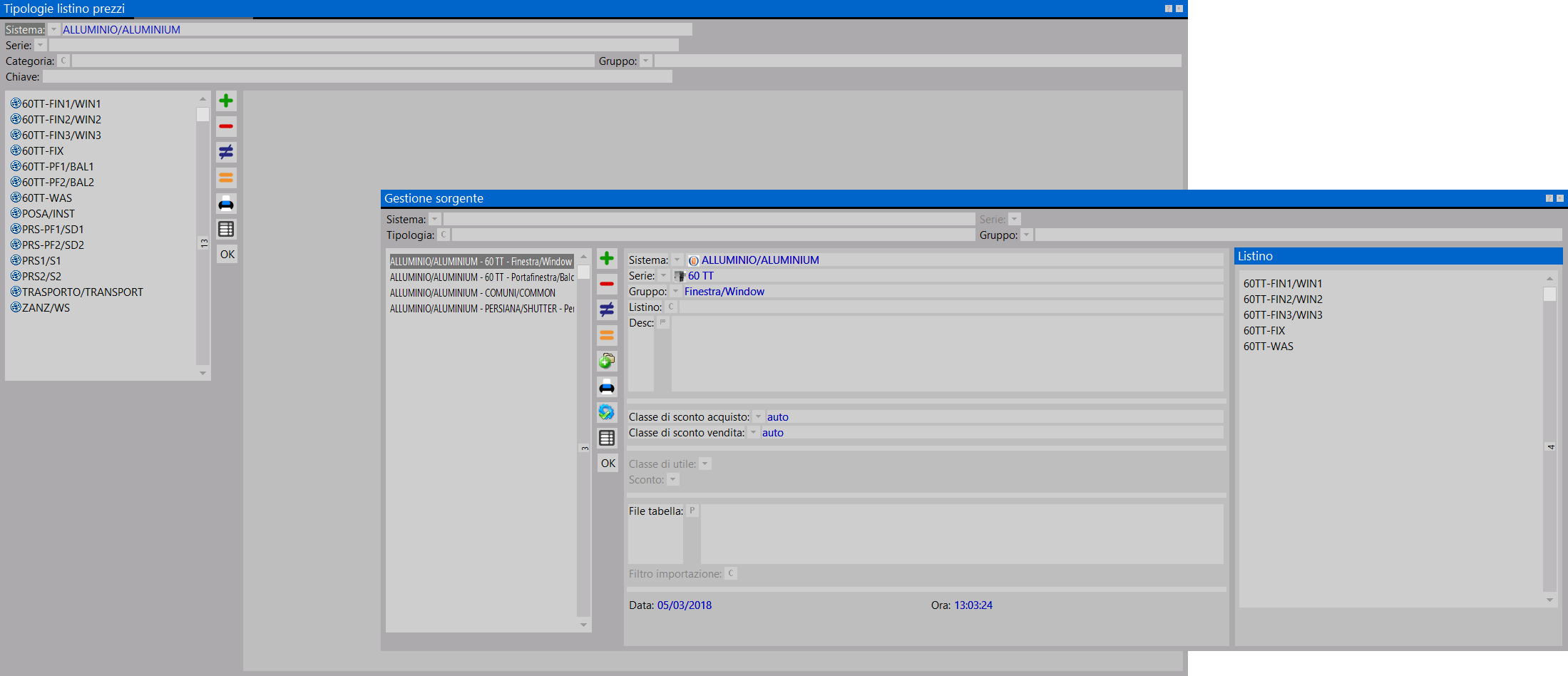Click folder-with-plus import icon in Gestione sorgente

607,361
